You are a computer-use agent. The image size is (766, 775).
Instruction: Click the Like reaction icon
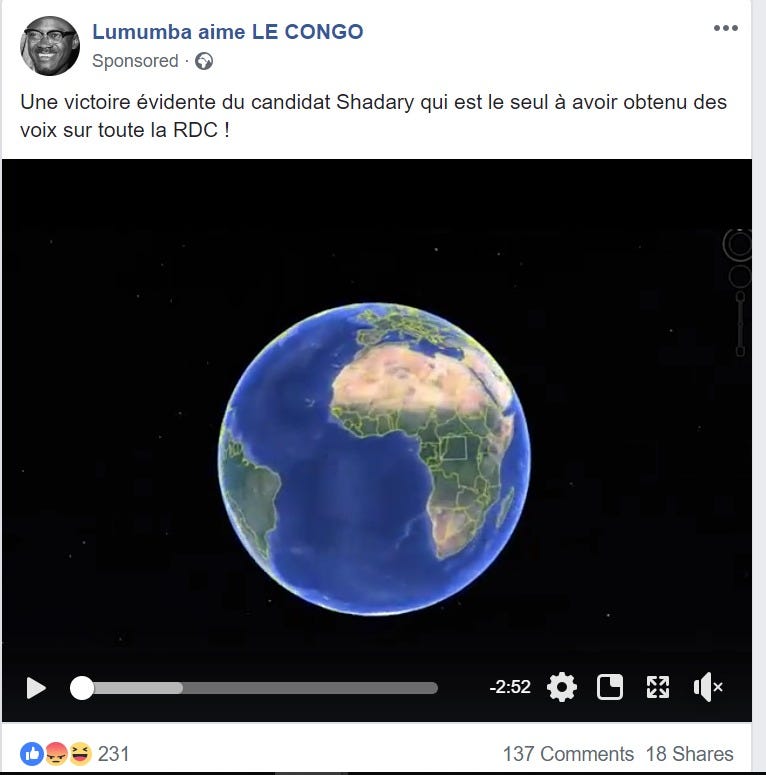(x=32, y=754)
